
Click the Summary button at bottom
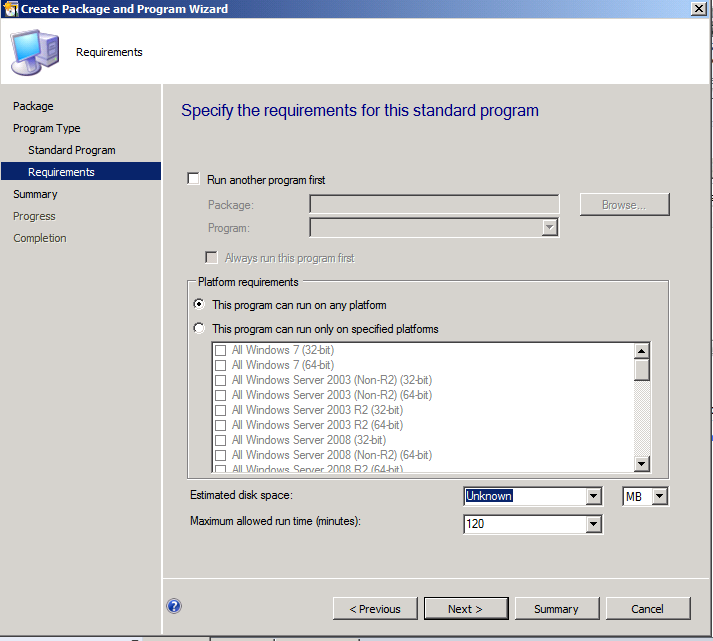coord(557,609)
